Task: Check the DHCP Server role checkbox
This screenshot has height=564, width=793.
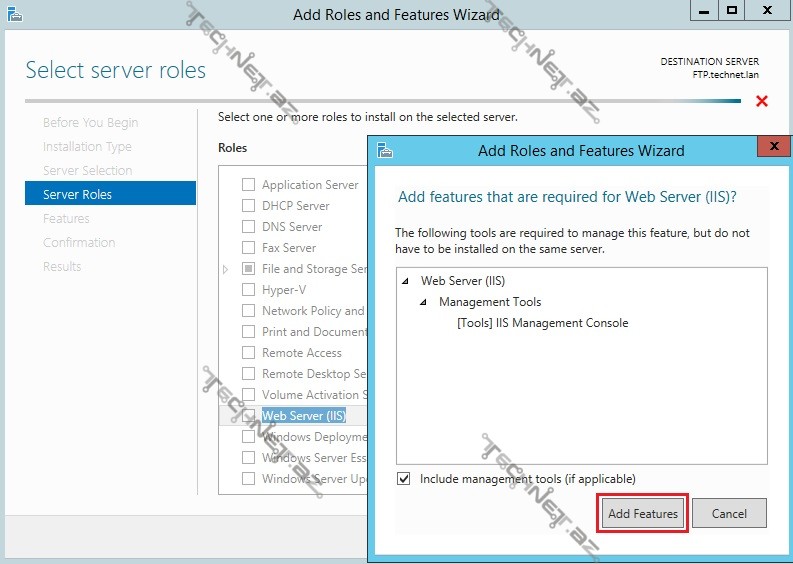Action: 248,206
